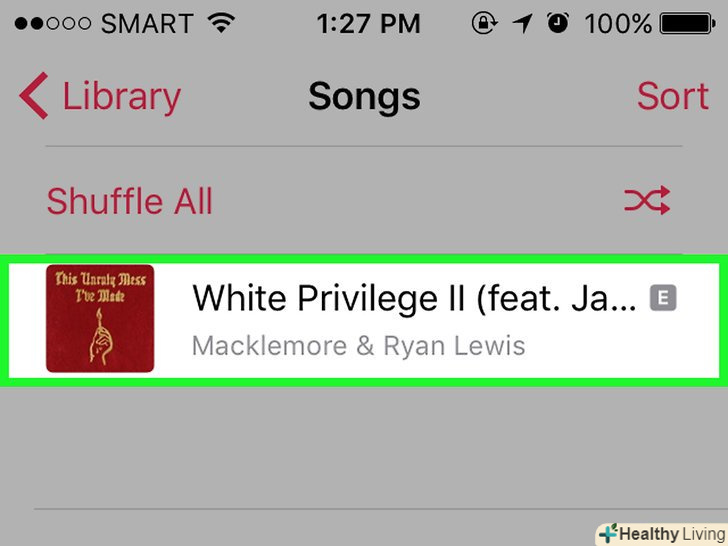
Task: Tap the Songs header title
Action: point(364,96)
